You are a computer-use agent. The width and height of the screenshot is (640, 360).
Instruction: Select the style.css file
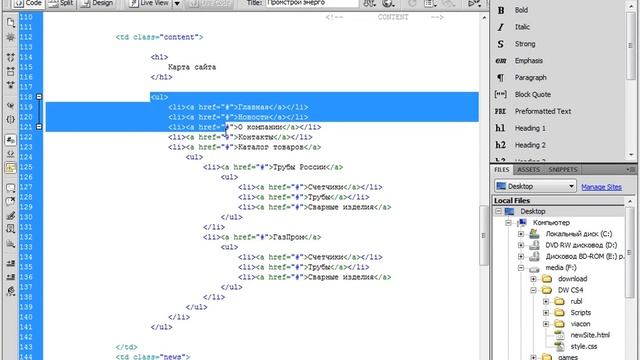click(584, 347)
